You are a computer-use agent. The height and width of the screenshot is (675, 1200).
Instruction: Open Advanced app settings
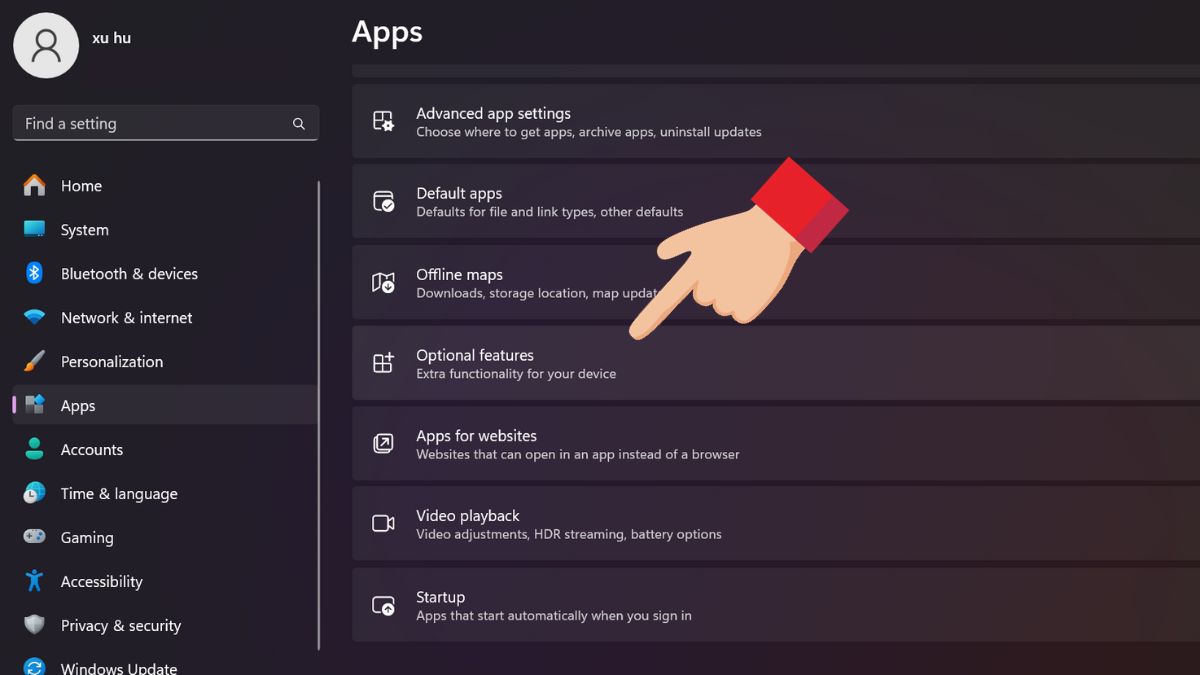pos(776,121)
